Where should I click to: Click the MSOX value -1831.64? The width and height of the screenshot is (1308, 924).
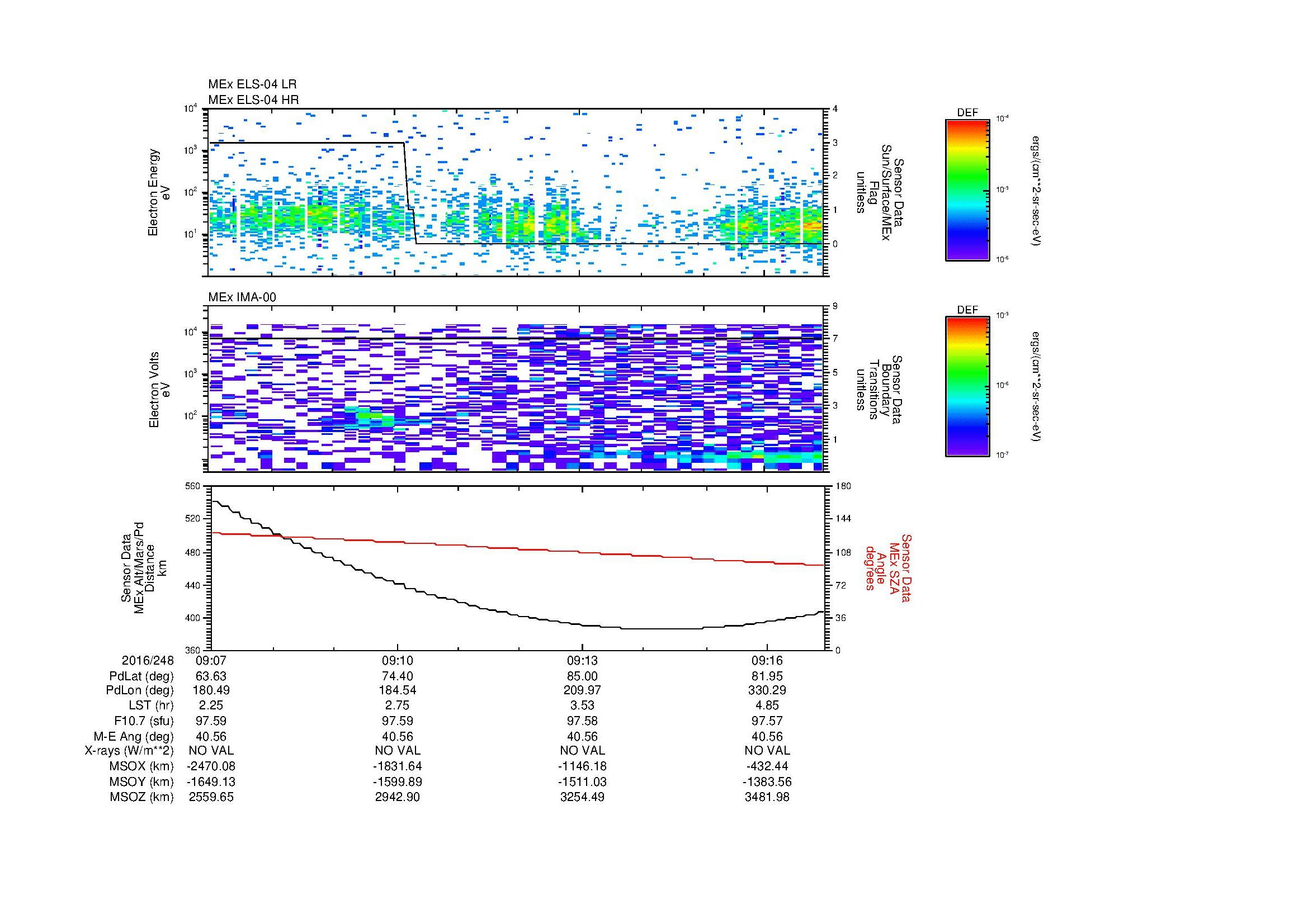pos(397,766)
